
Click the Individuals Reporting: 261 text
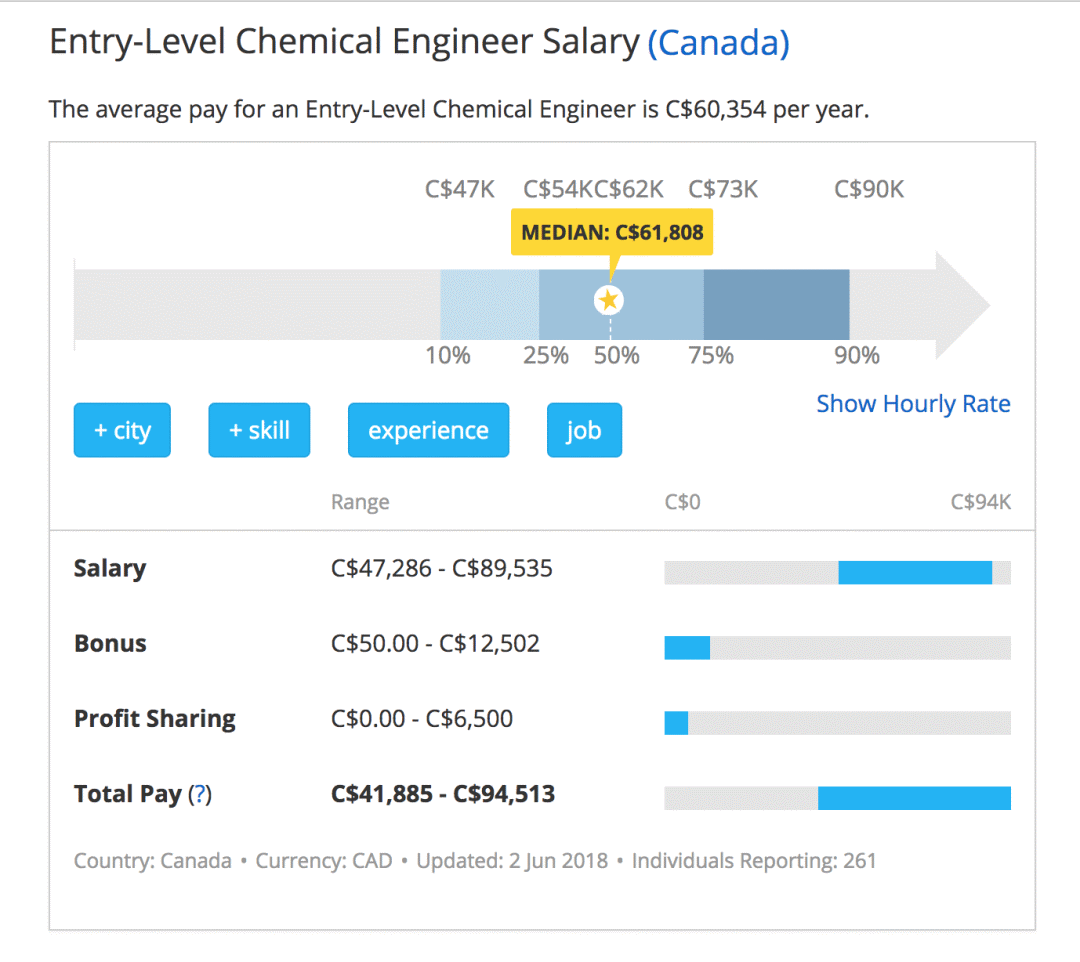754,861
